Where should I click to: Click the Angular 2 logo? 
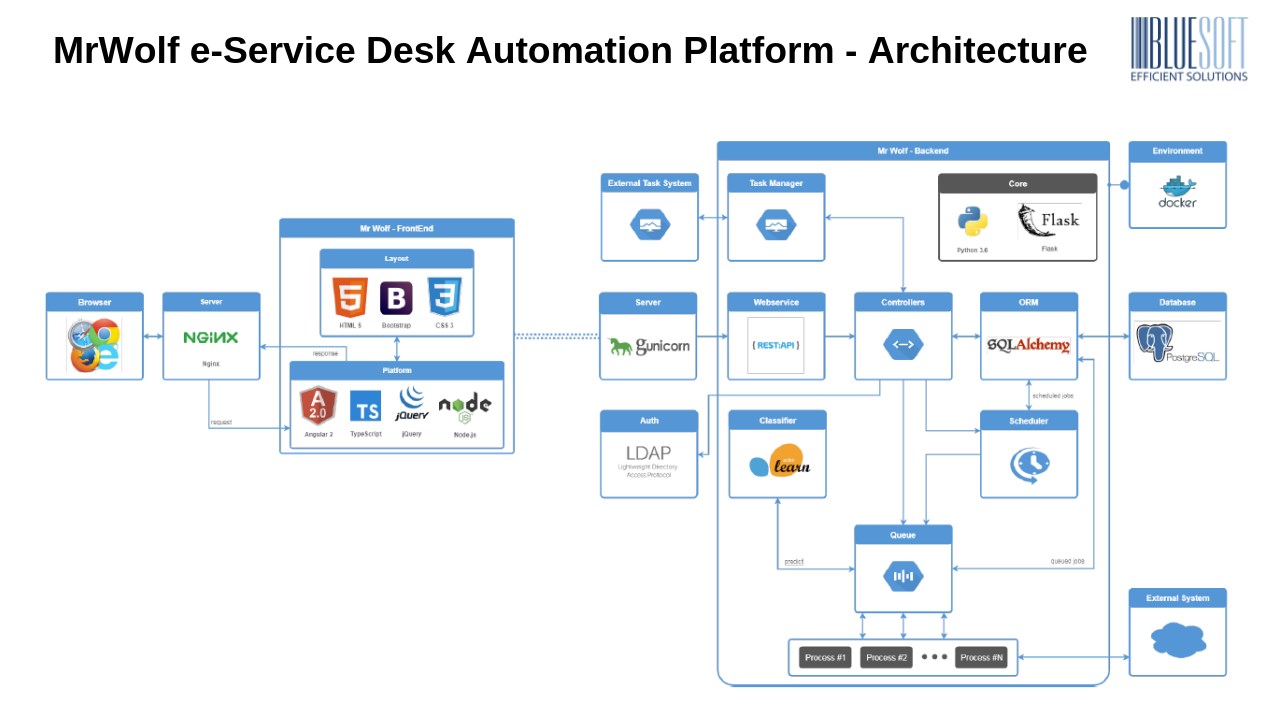tap(318, 406)
